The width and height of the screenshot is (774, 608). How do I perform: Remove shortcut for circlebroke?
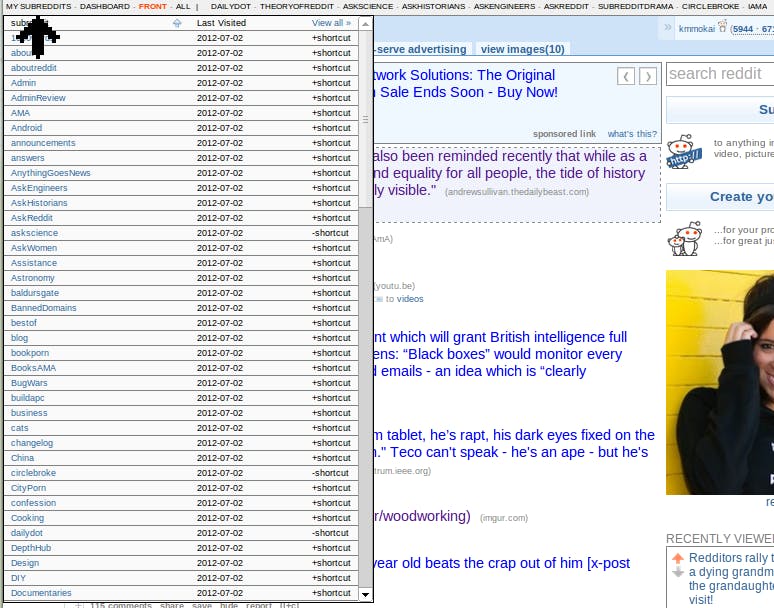[330, 473]
